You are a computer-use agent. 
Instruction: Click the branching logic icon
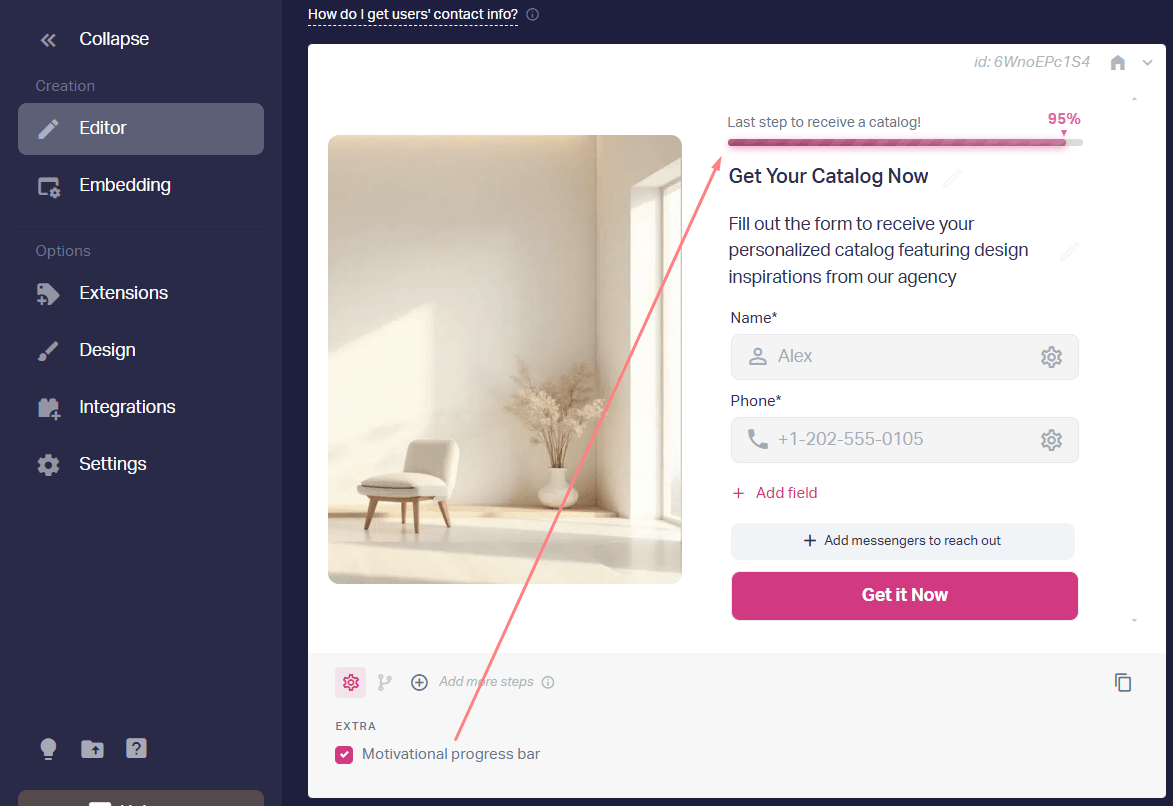pyautogui.click(x=385, y=683)
